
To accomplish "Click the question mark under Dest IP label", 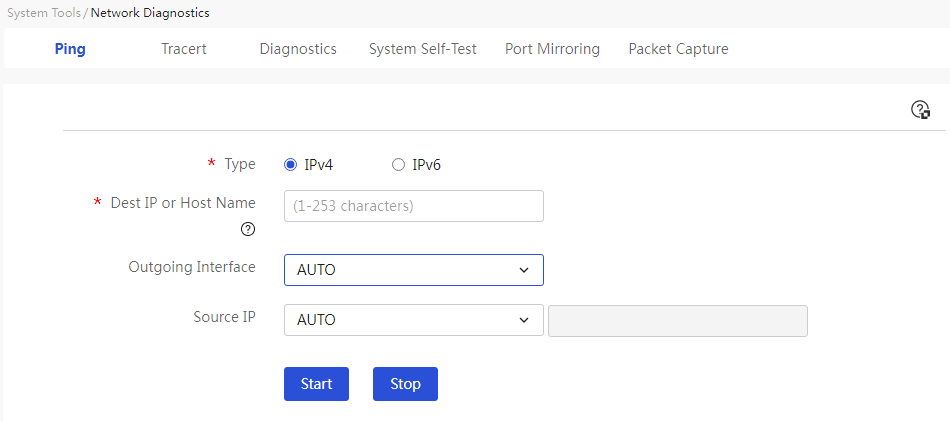I will pos(248,230).
